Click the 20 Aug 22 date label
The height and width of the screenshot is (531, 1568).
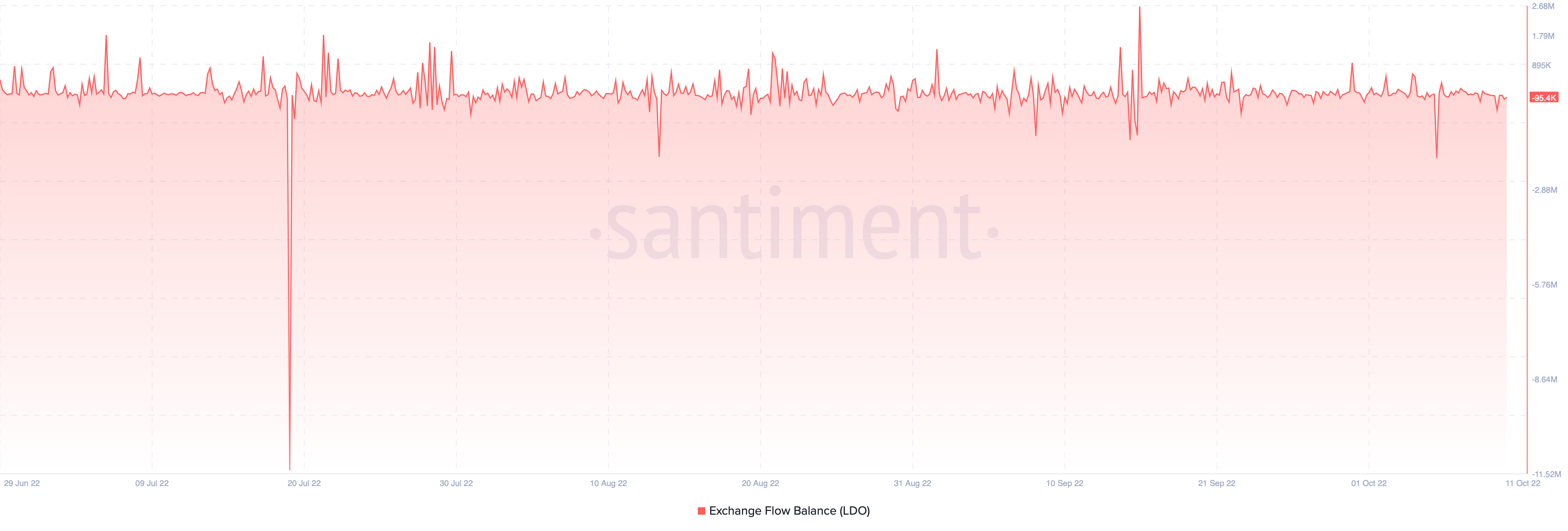[760, 483]
